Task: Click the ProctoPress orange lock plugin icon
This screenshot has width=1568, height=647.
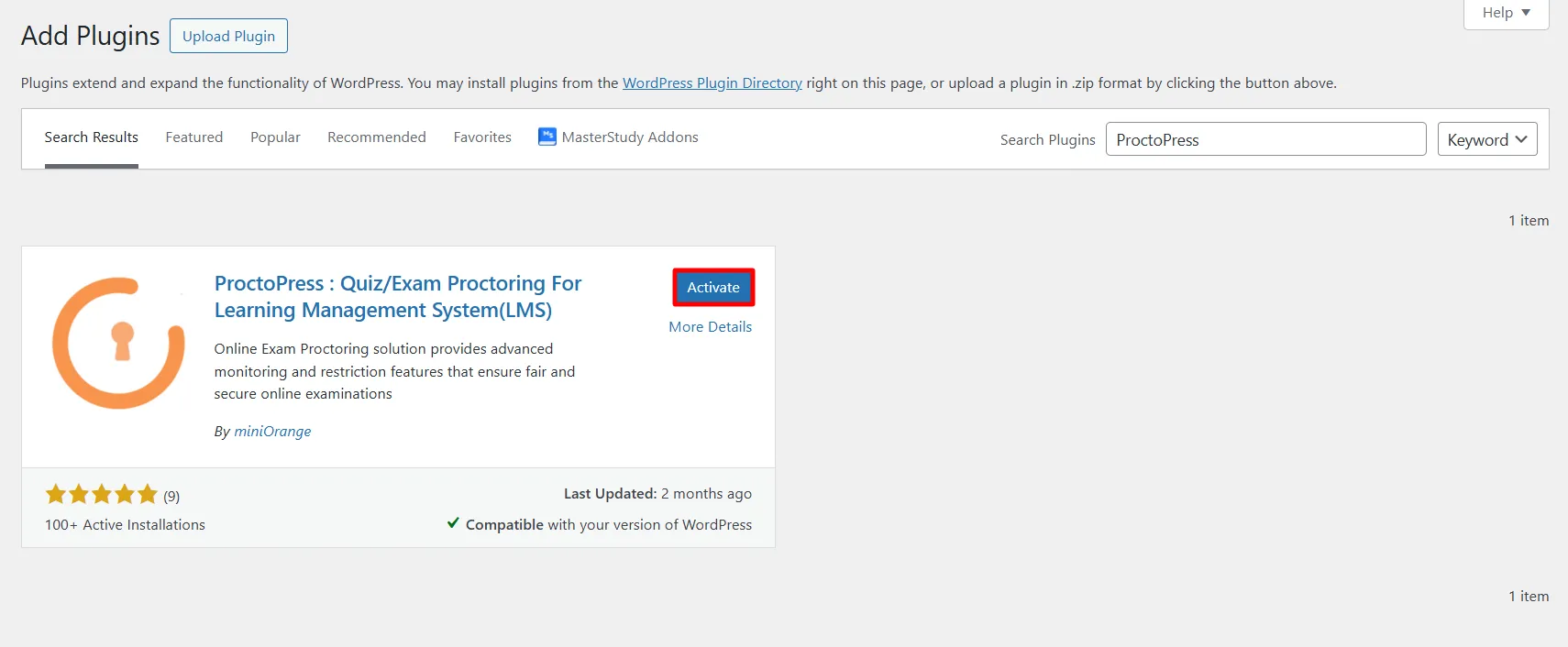Action: (118, 343)
